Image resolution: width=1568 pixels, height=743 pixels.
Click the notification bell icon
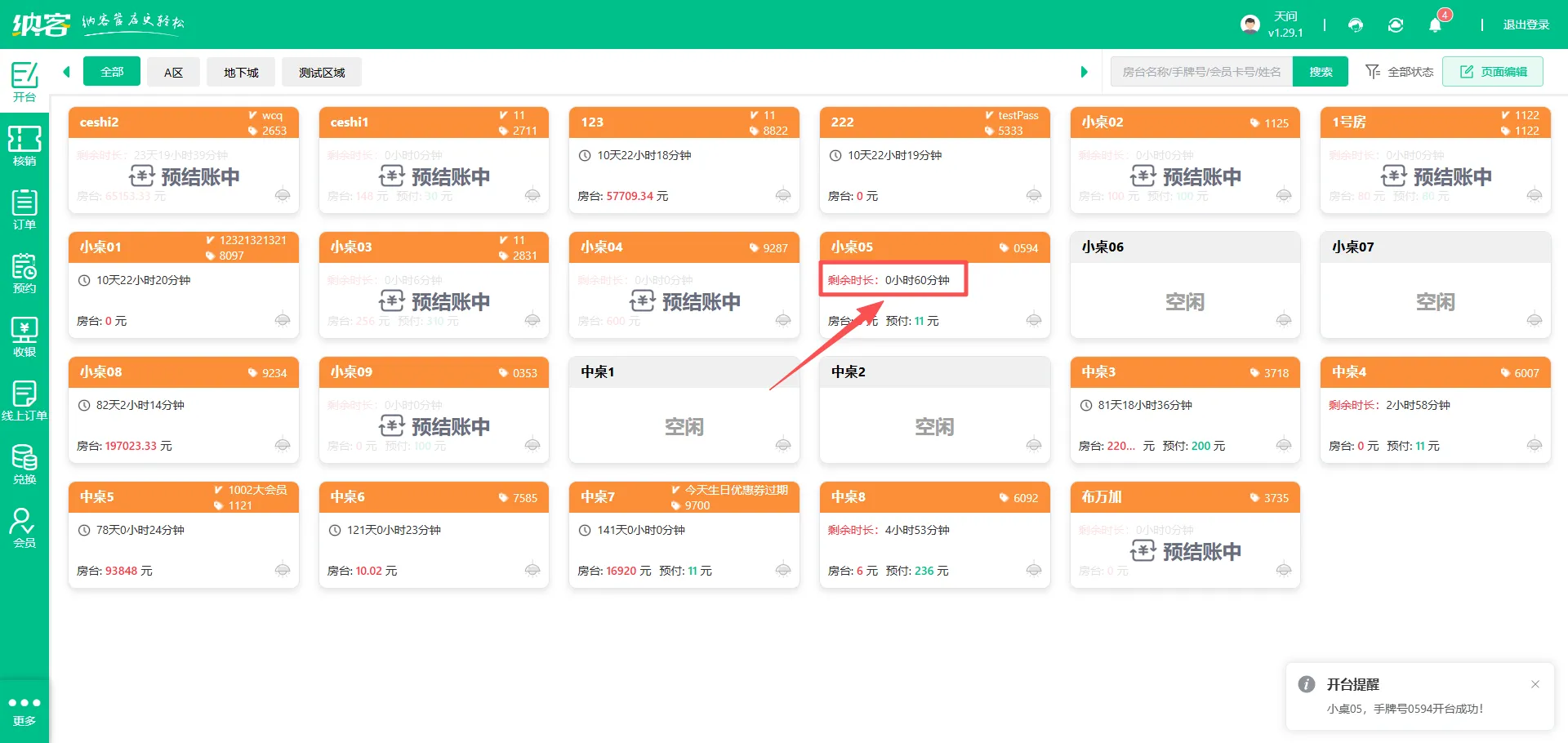coord(1435,25)
